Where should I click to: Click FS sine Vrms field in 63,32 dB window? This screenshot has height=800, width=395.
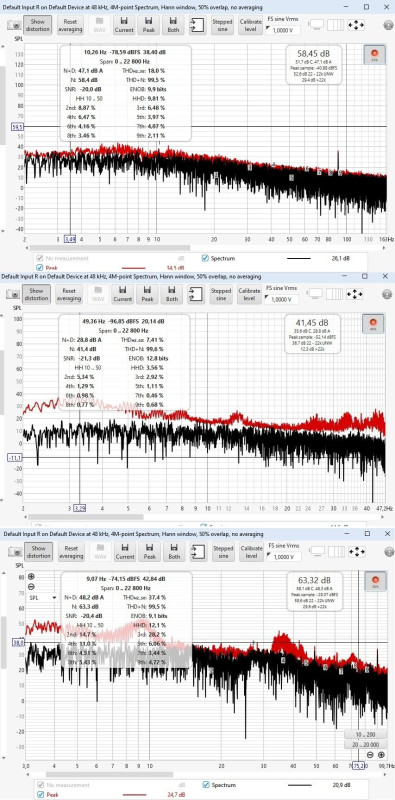(x=284, y=556)
